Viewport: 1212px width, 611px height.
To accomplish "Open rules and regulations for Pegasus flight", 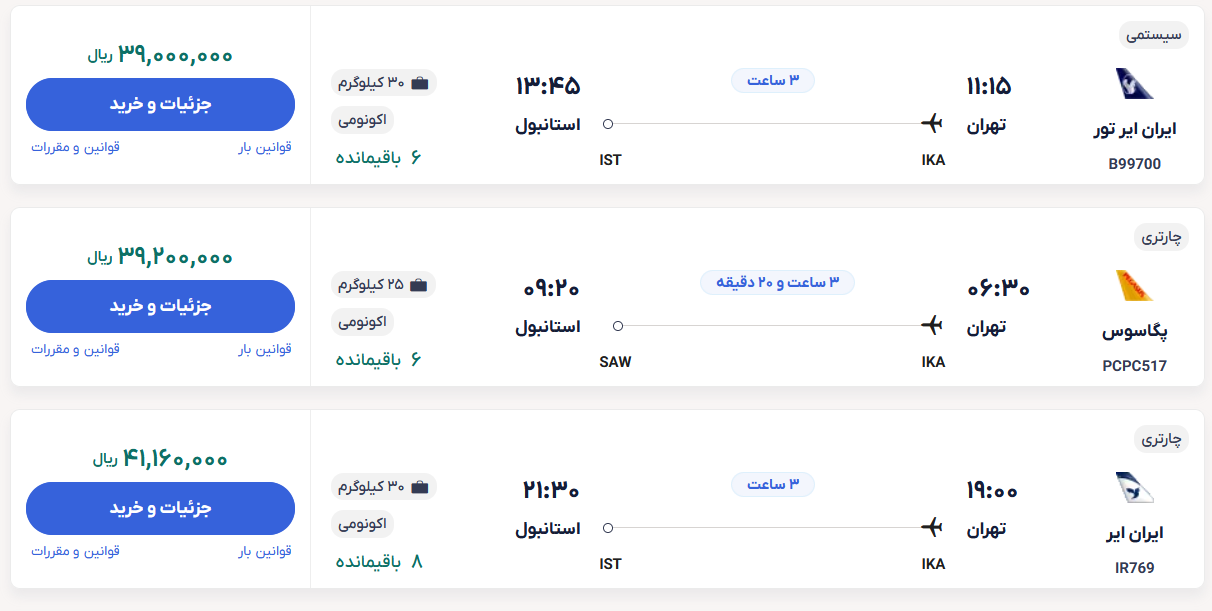I will pos(75,349).
